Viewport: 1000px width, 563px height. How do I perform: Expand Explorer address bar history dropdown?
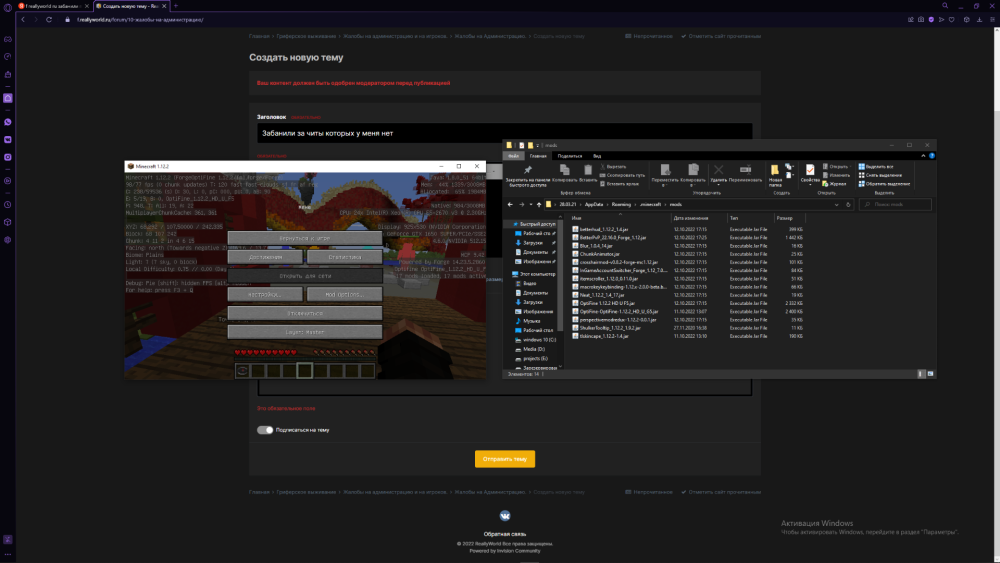click(837, 205)
